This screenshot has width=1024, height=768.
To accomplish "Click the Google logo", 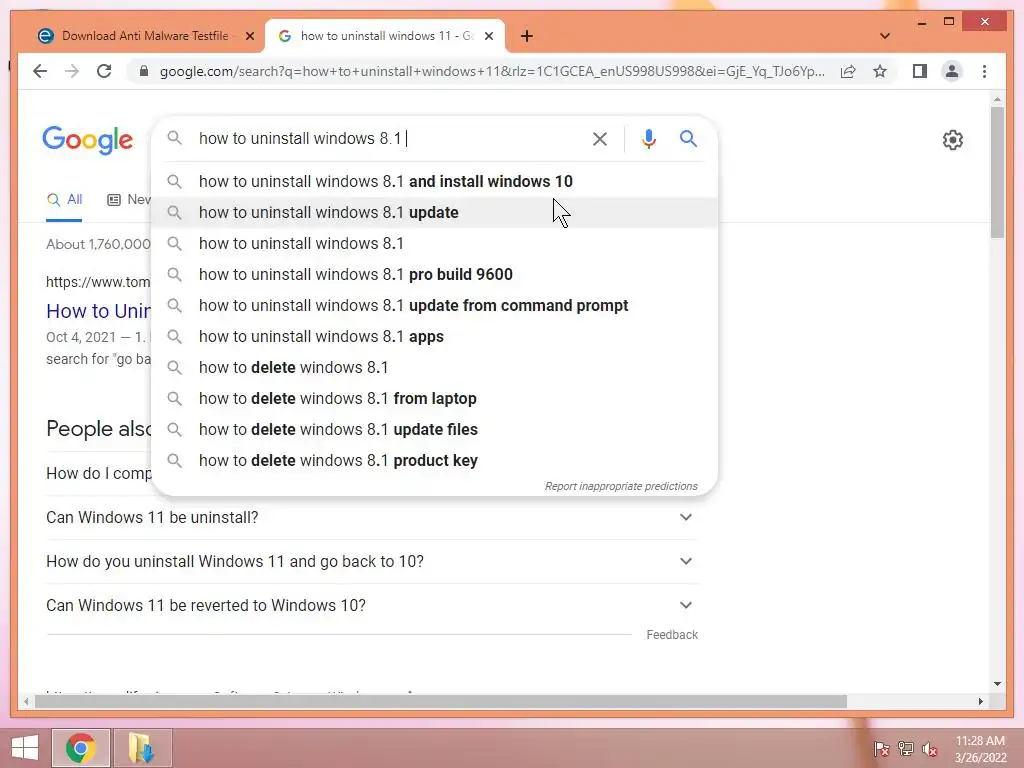I will (x=88, y=140).
